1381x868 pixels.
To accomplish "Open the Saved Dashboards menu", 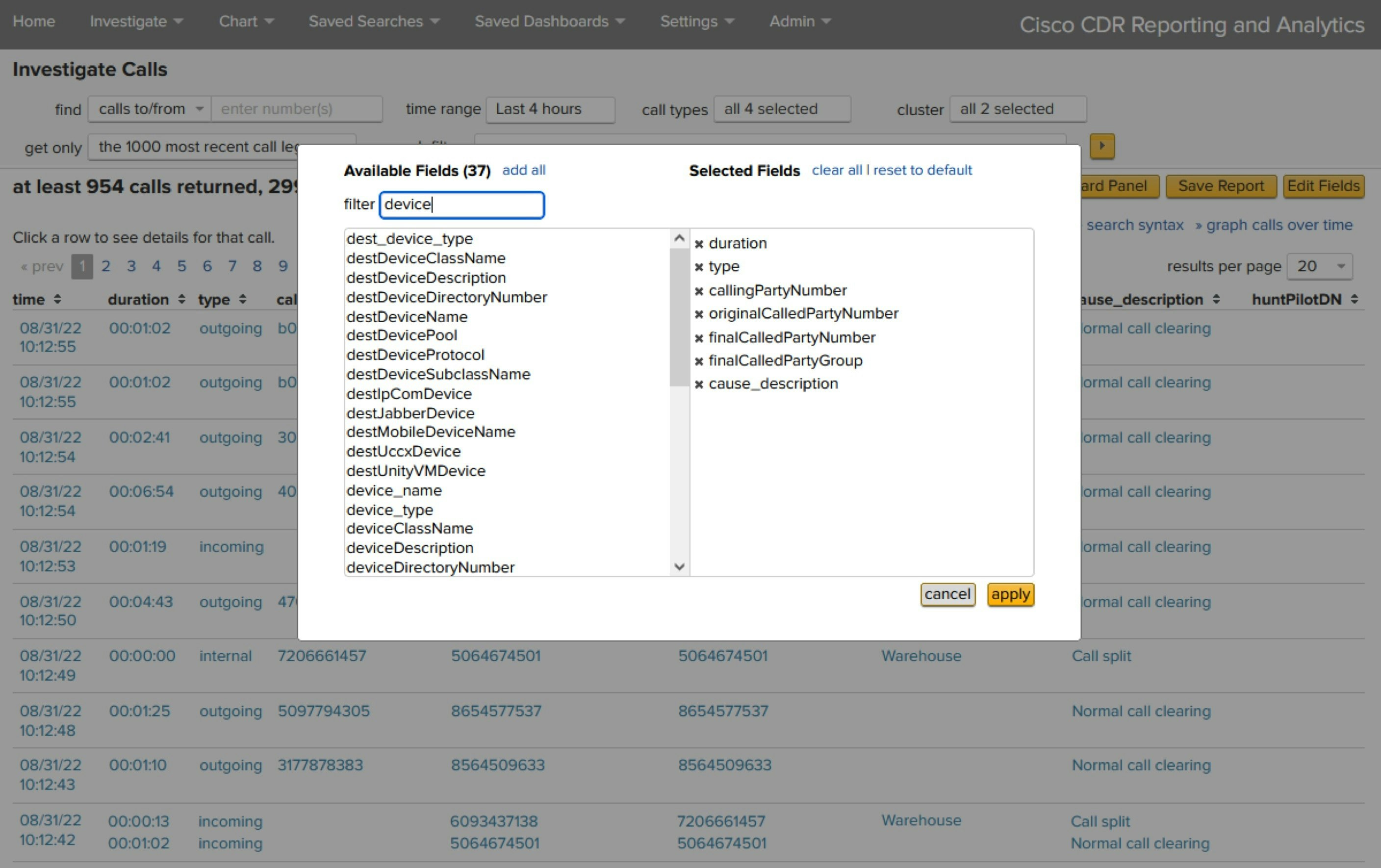I will coord(549,22).
